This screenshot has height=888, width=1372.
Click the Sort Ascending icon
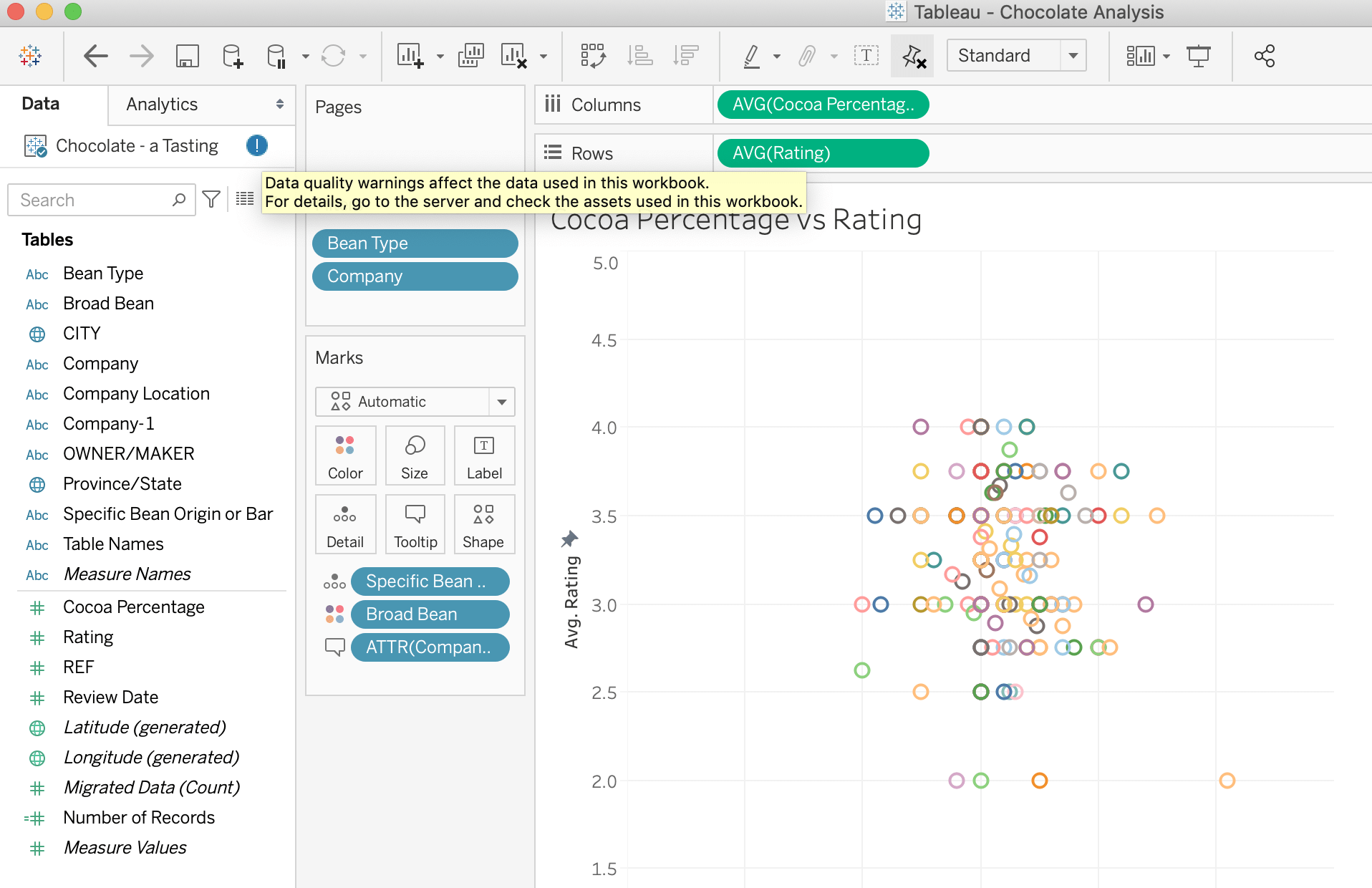click(x=639, y=56)
